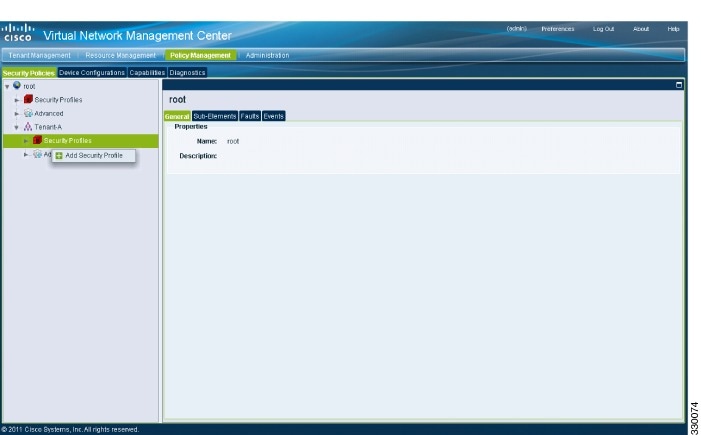Screen dimensions: 701x435
Task: Click the Description field label
Action: (x=198, y=156)
